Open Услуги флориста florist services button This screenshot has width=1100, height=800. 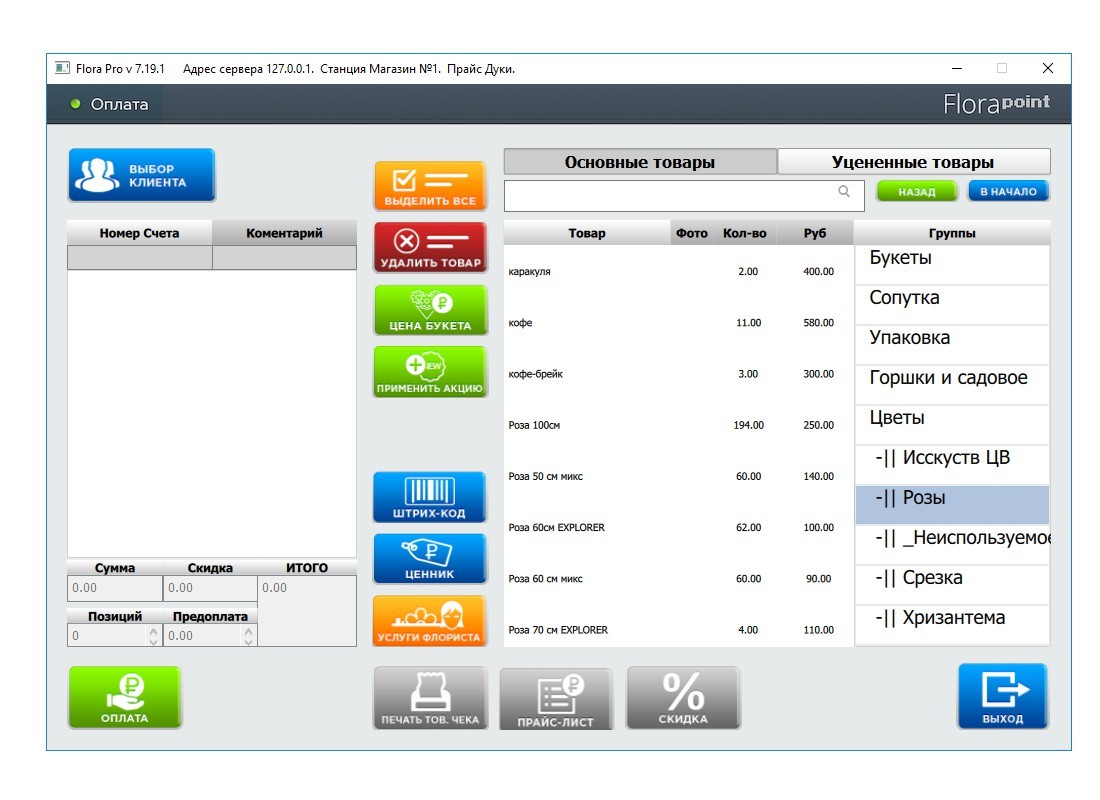pos(430,620)
